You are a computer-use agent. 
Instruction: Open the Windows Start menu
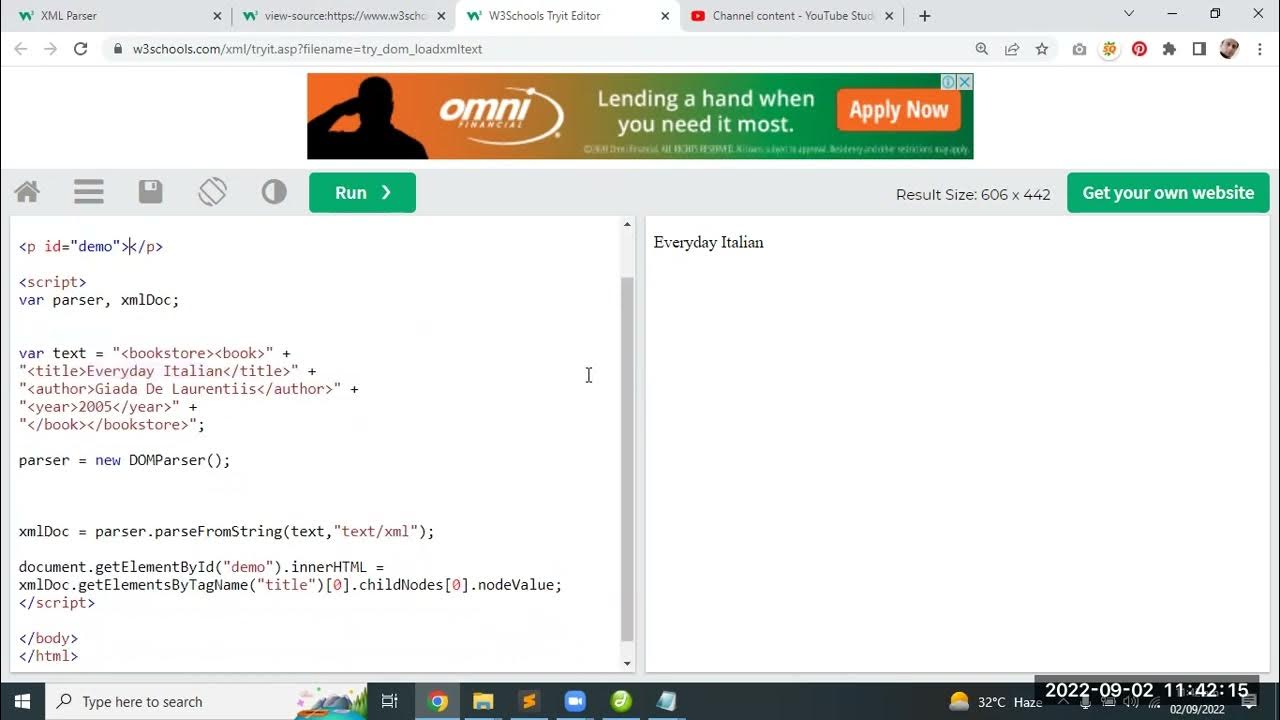pyautogui.click(x=21, y=701)
